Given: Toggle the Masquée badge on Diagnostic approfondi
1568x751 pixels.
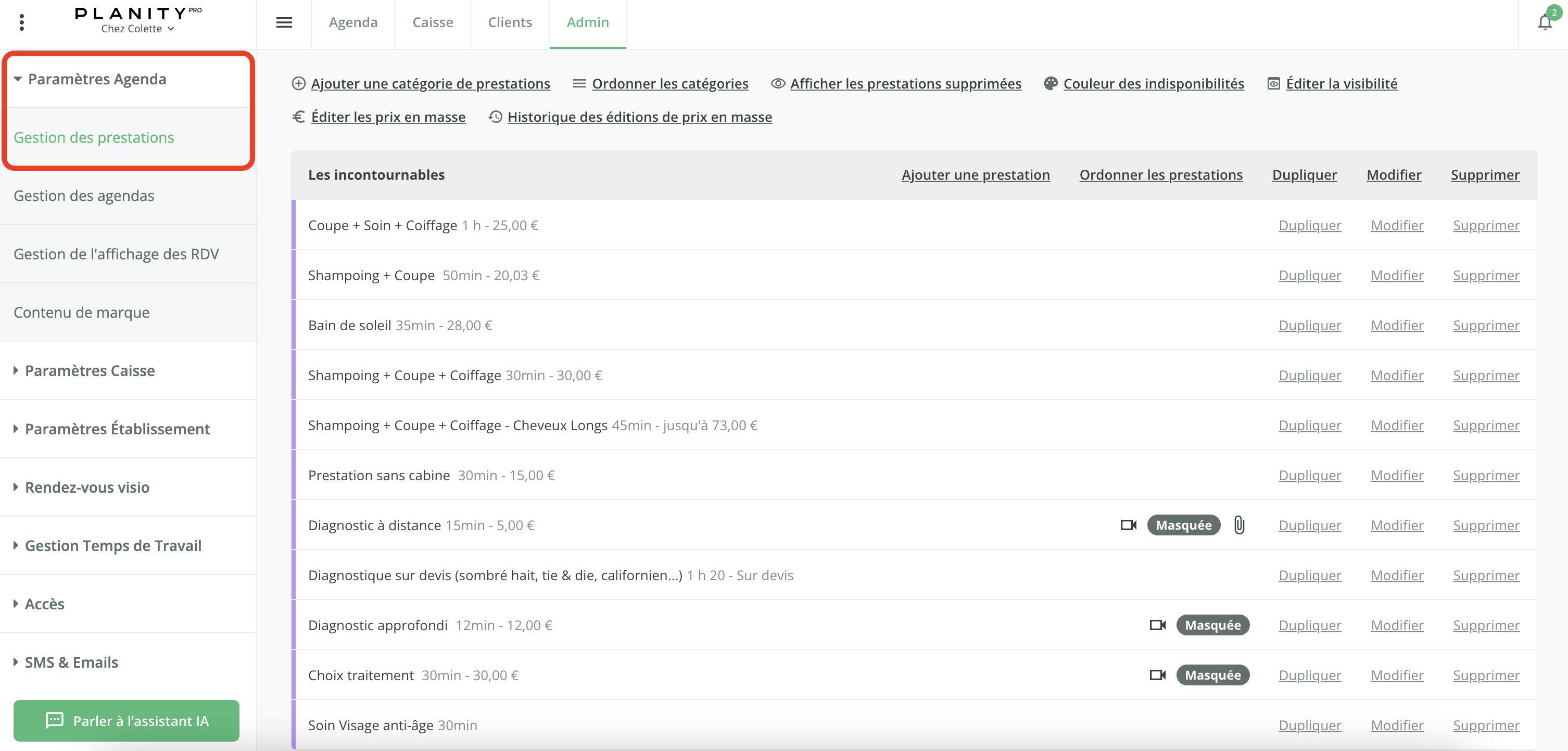Looking at the screenshot, I should point(1212,625).
